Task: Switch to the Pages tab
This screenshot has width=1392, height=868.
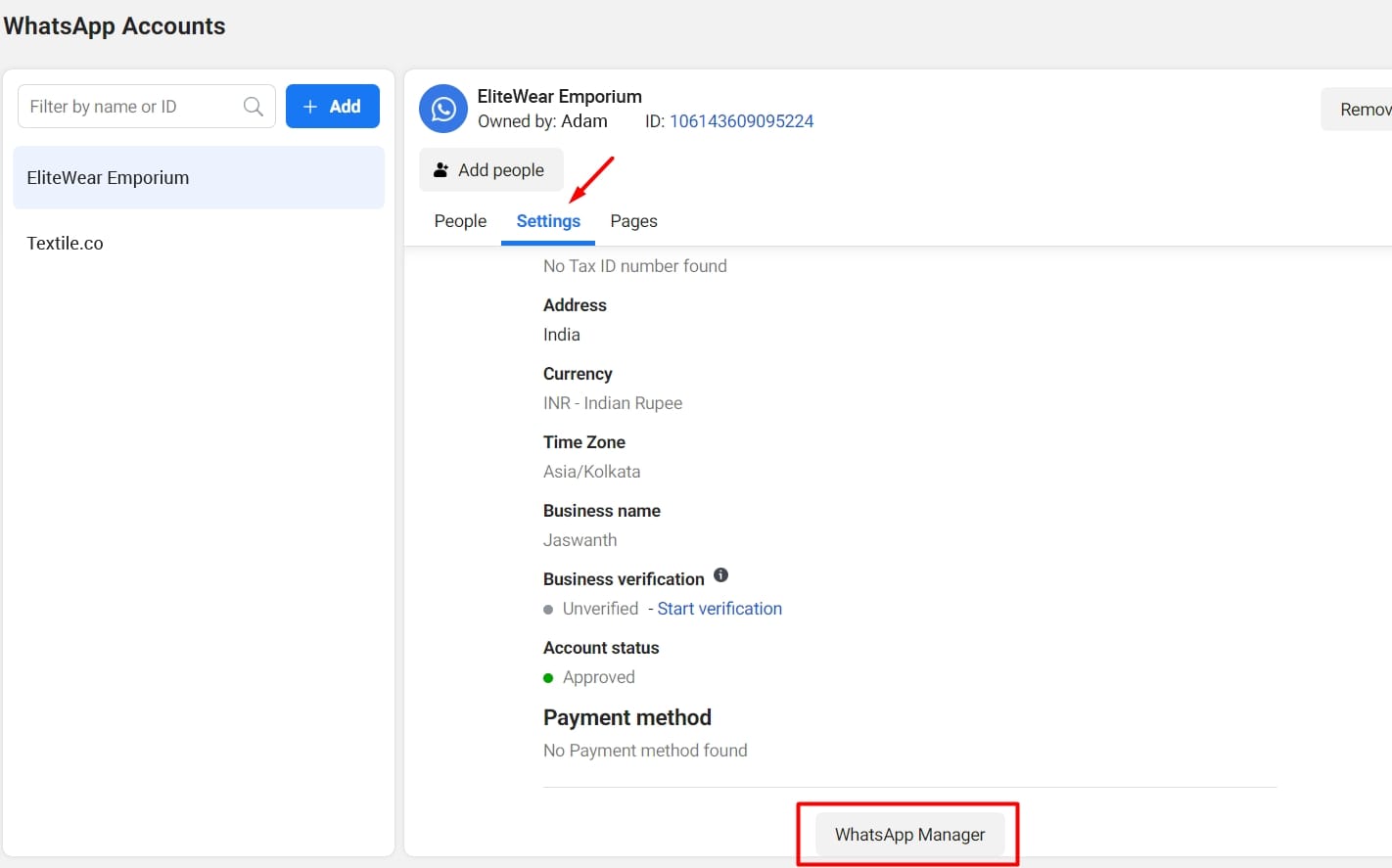Action: coord(633,221)
